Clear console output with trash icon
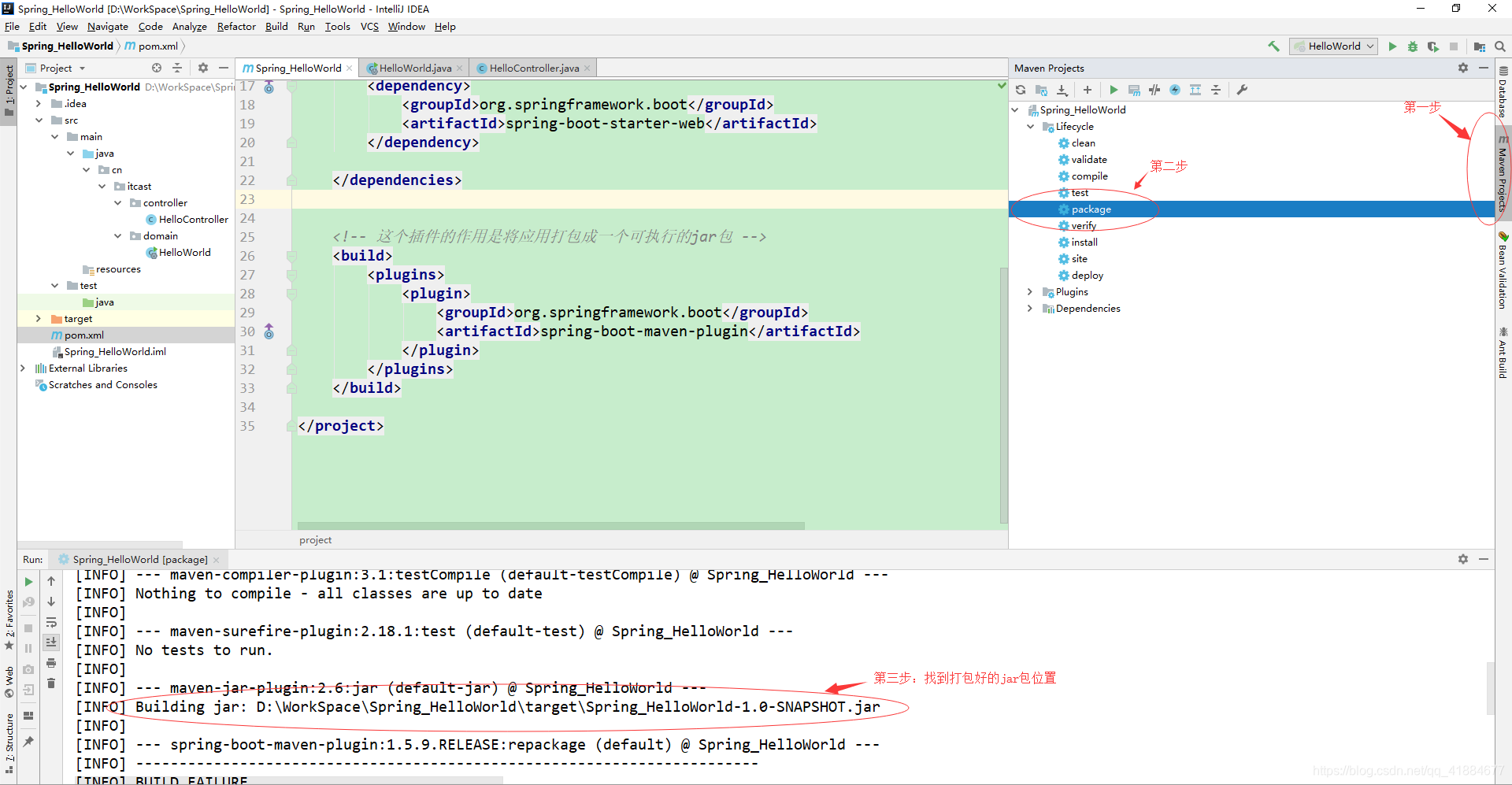 click(x=51, y=683)
